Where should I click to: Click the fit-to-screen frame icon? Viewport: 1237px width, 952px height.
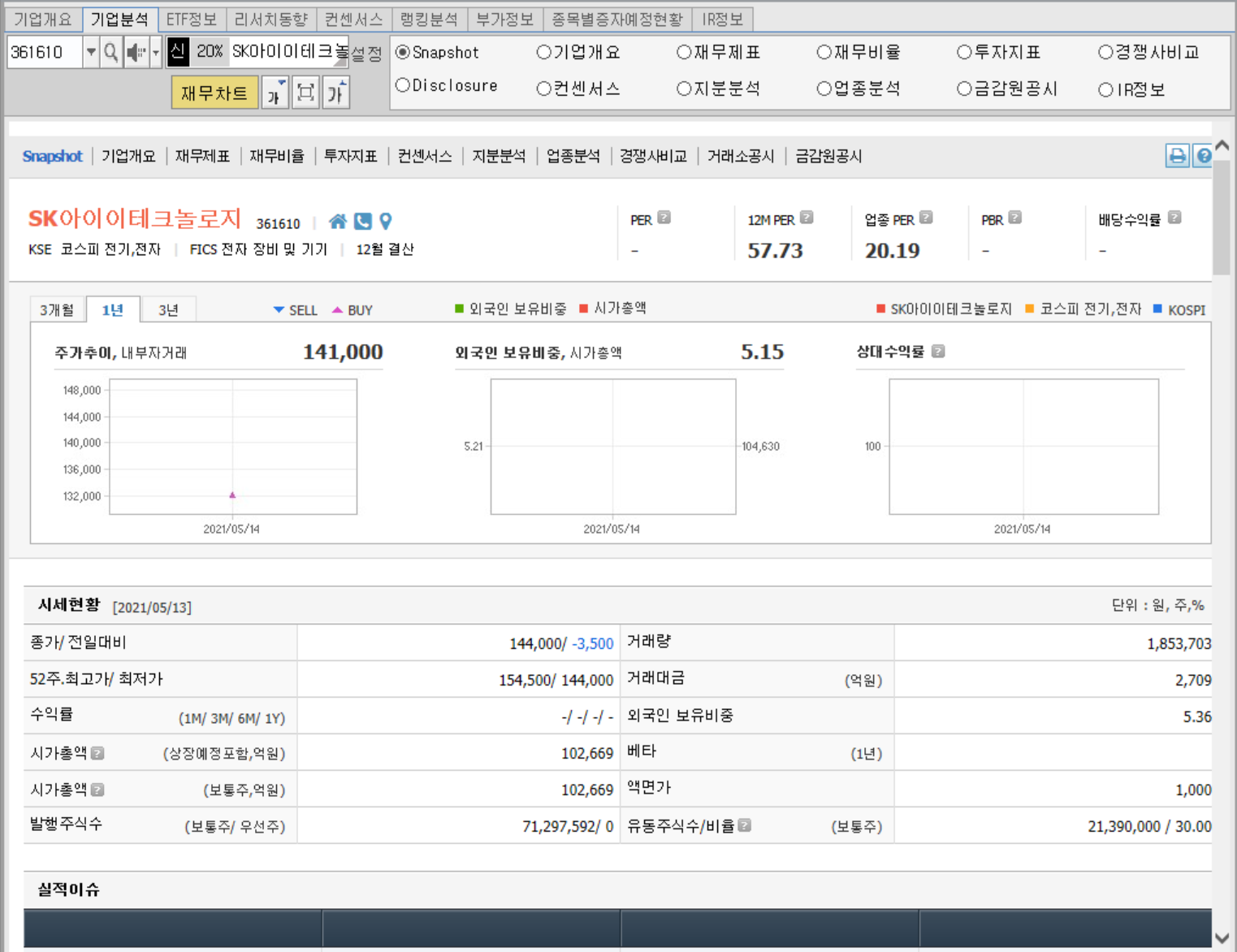pyautogui.click(x=305, y=93)
